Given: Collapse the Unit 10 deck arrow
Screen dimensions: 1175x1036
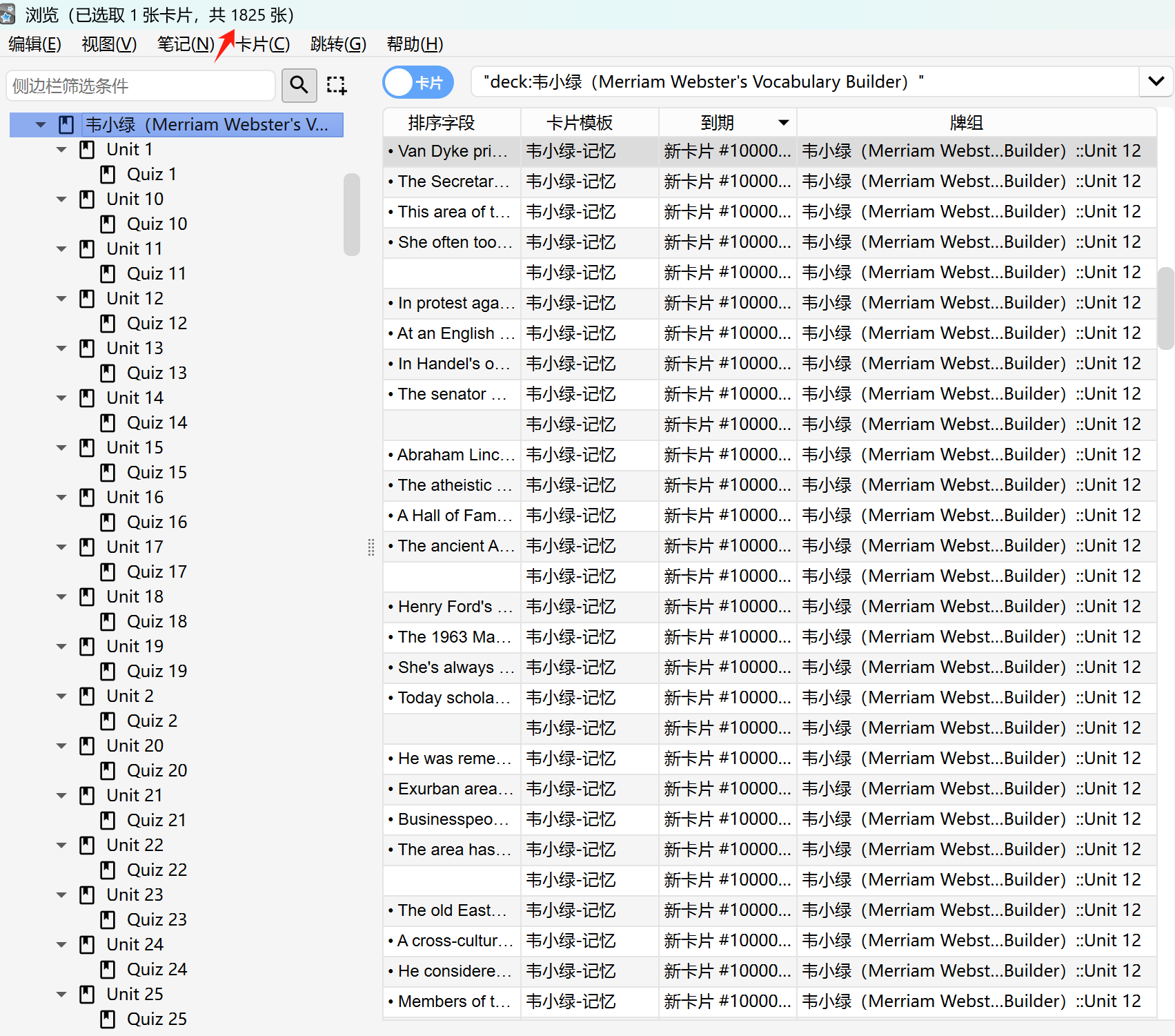Looking at the screenshot, I should pos(61,199).
